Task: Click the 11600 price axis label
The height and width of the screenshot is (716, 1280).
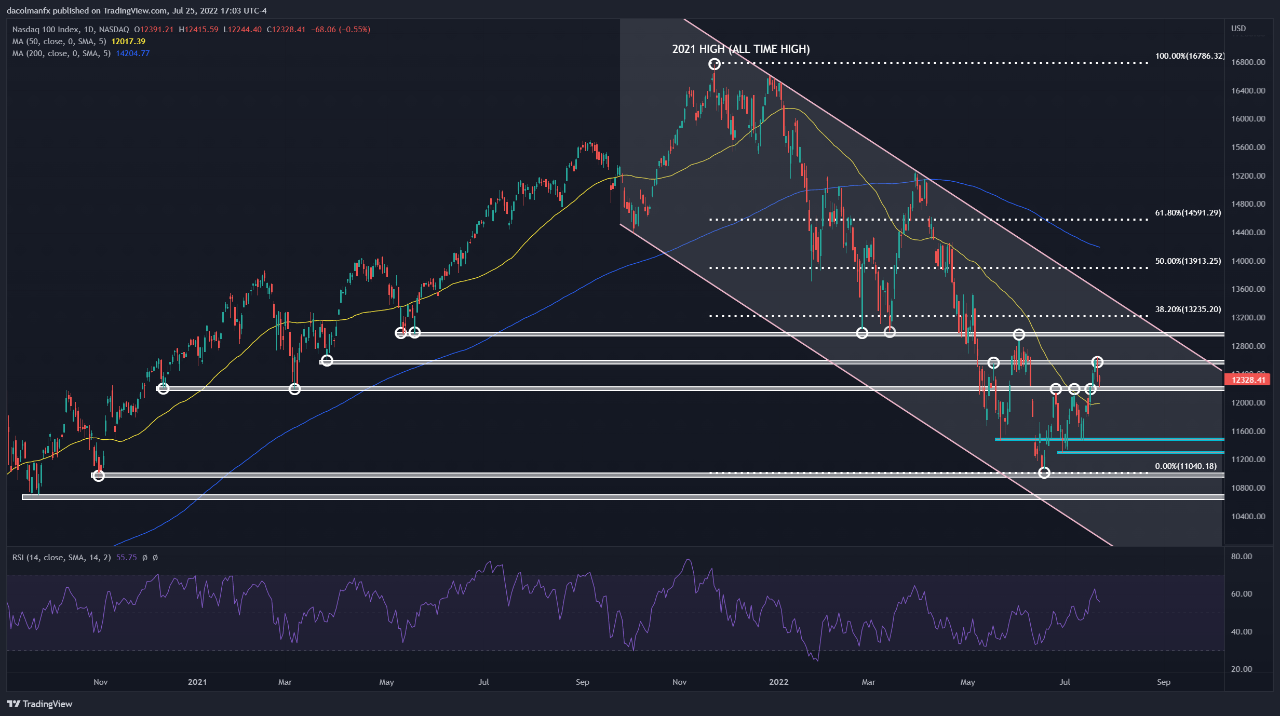Action: [x=1246, y=431]
